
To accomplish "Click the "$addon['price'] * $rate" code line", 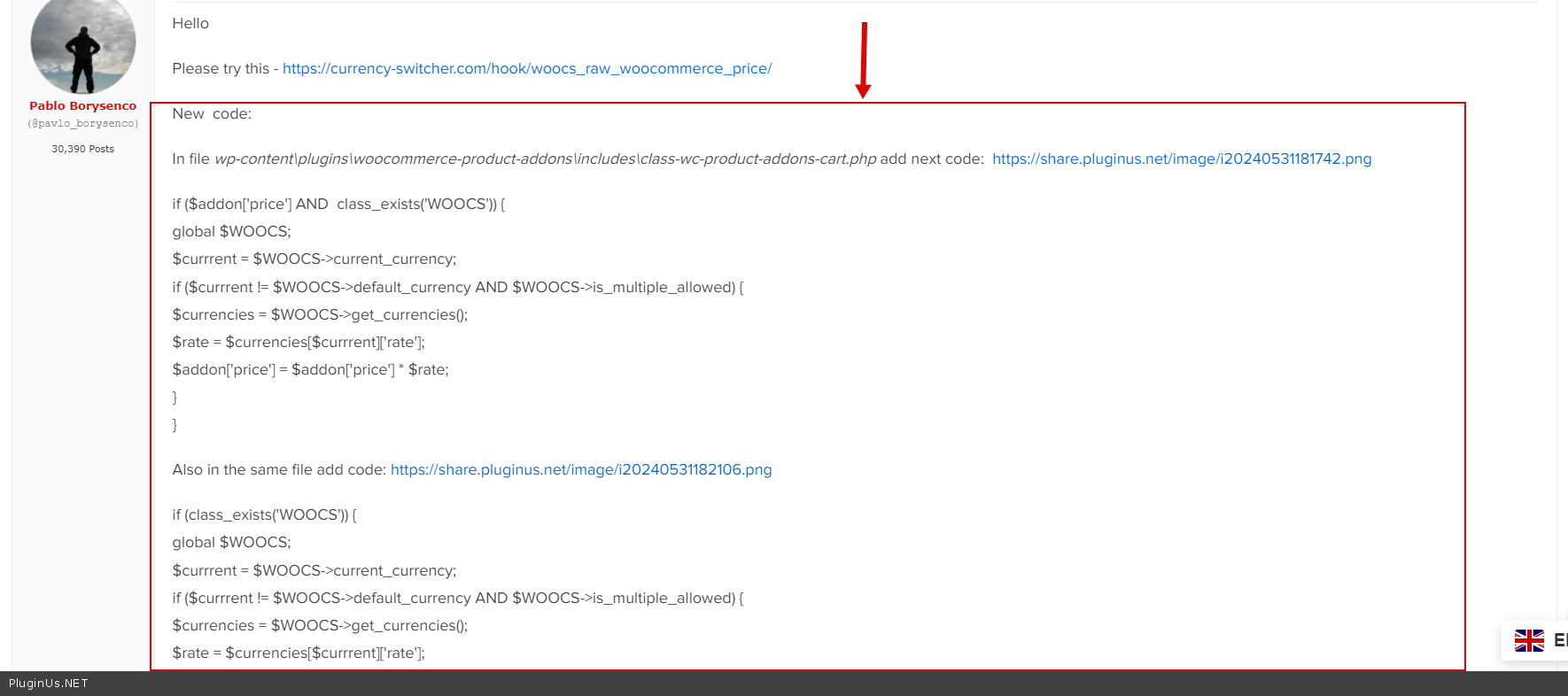I will point(310,369).
